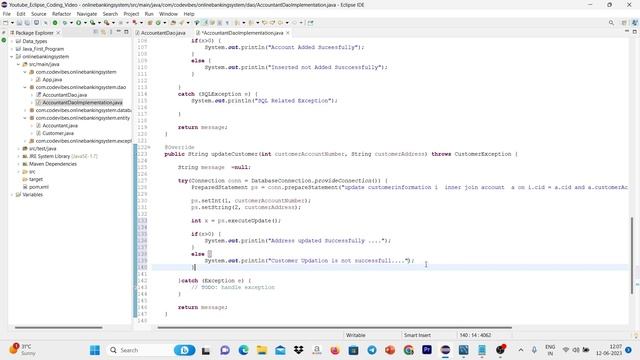
Task: Open the Debug configurations dropdown arrow
Action: pos(71,23)
